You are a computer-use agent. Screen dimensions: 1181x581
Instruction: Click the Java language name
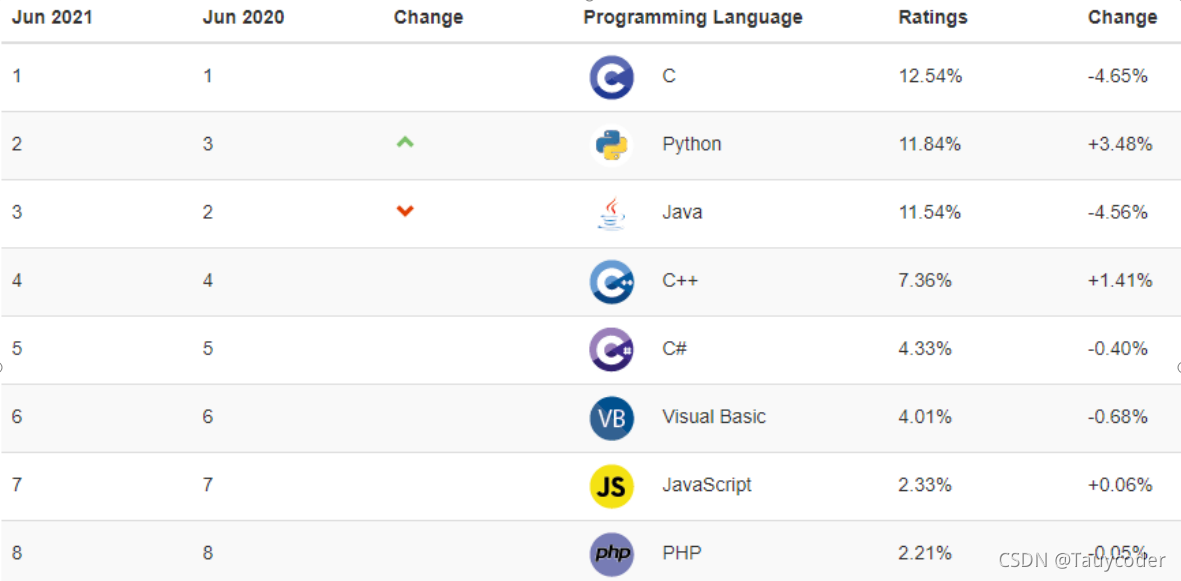pyautogui.click(x=682, y=213)
